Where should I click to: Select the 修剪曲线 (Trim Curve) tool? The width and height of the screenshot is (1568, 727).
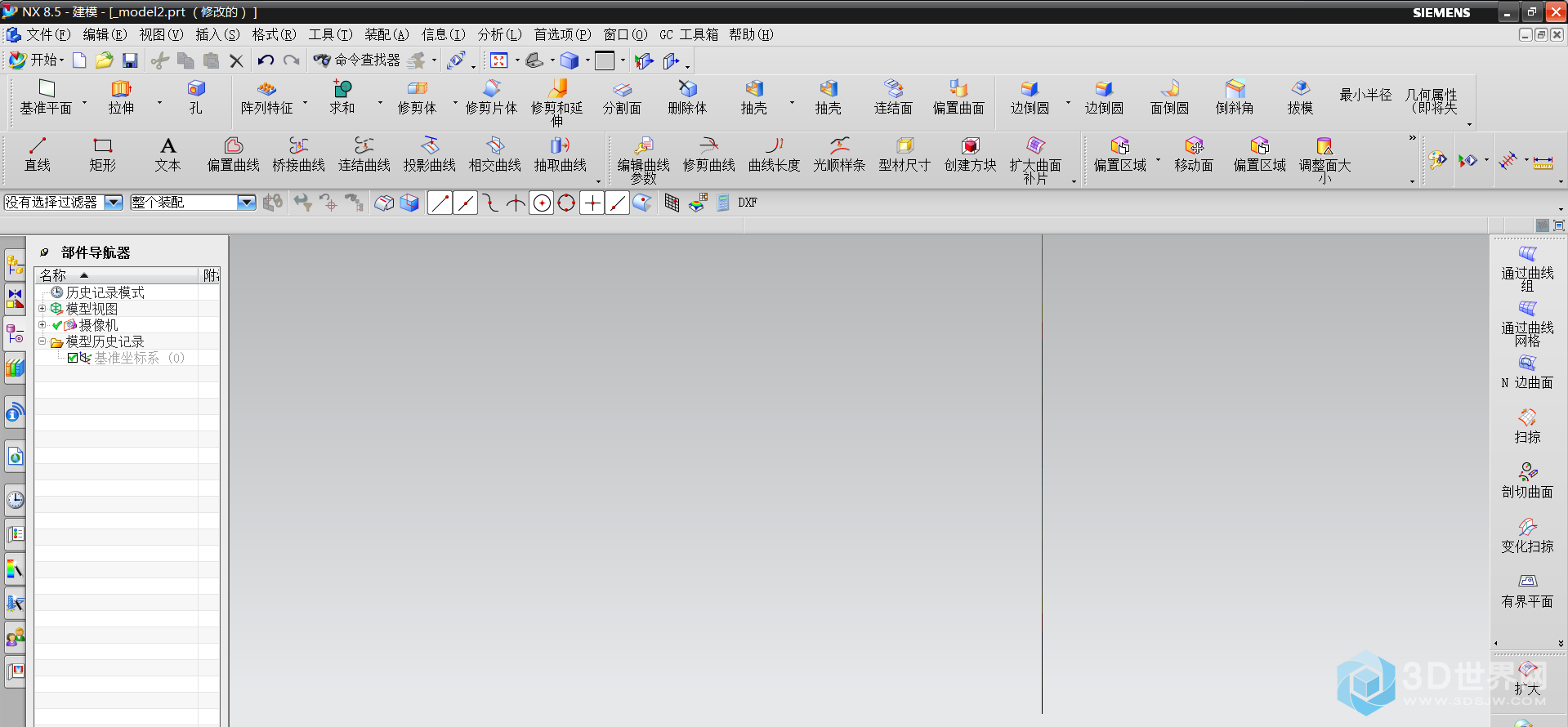click(x=709, y=154)
